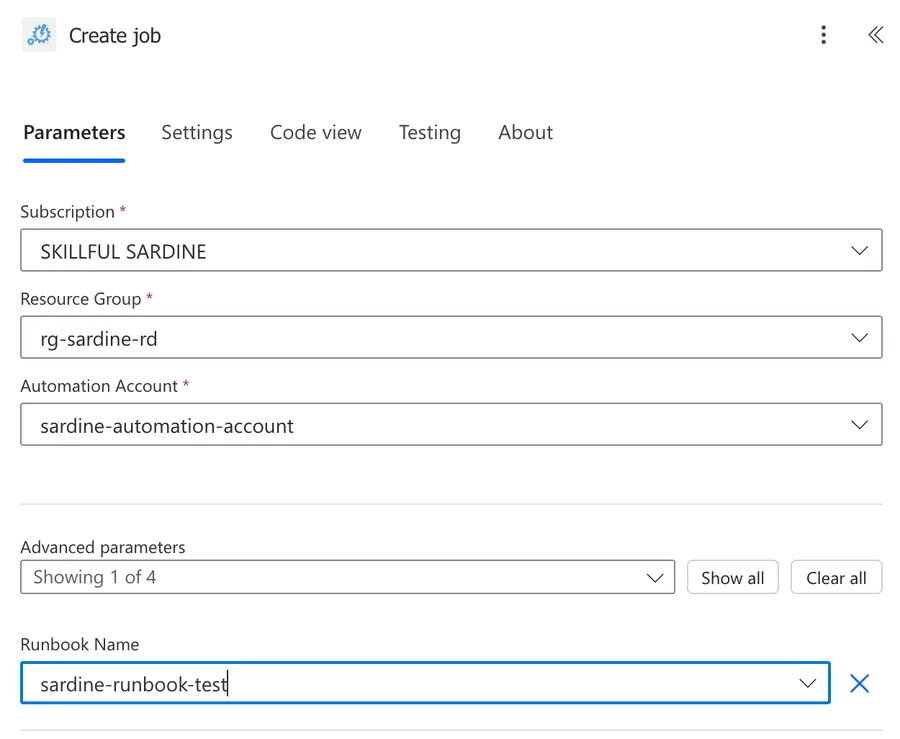Open the Code view tab
This screenshot has height=739, width=900.
[x=316, y=132]
